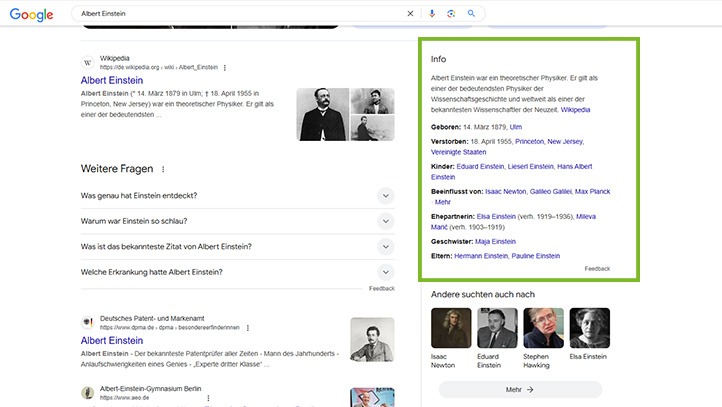
Task: Expand question about Einstein's bekannteste Zitat
Action: [238, 247]
